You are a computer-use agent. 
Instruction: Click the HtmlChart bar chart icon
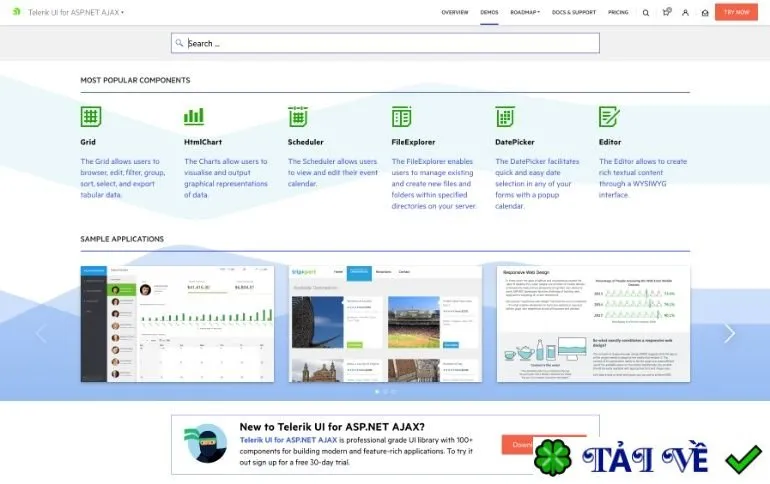pyautogui.click(x=193, y=116)
